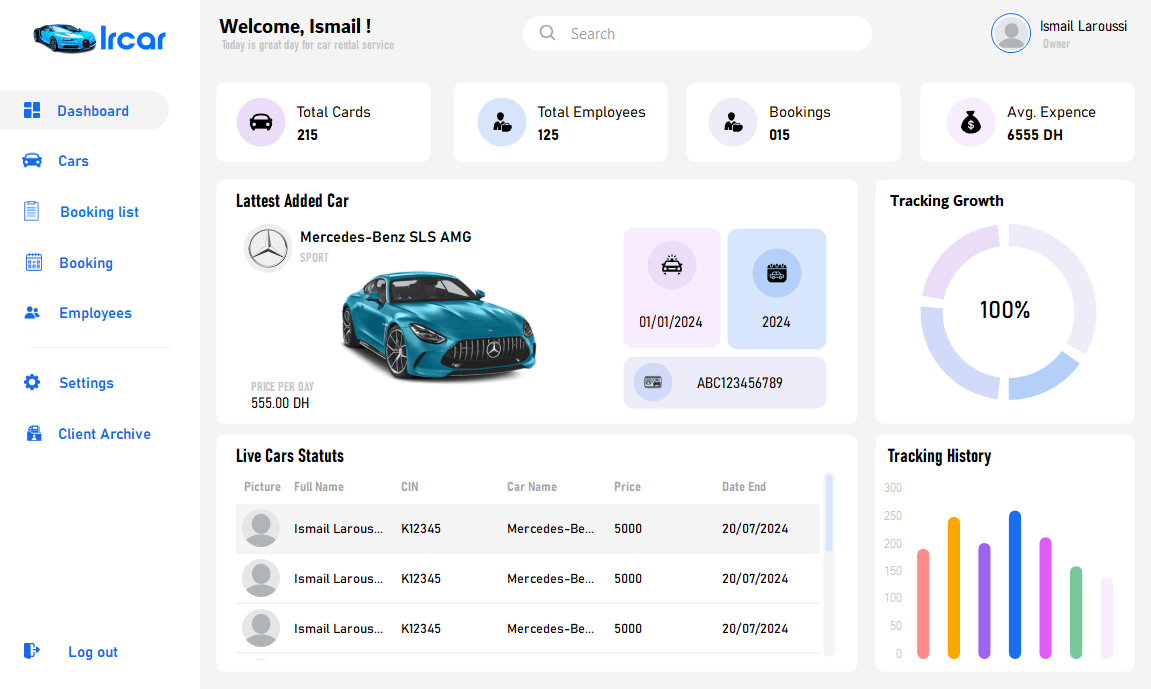Open the Booking list page
The image size is (1151, 689).
99,212
